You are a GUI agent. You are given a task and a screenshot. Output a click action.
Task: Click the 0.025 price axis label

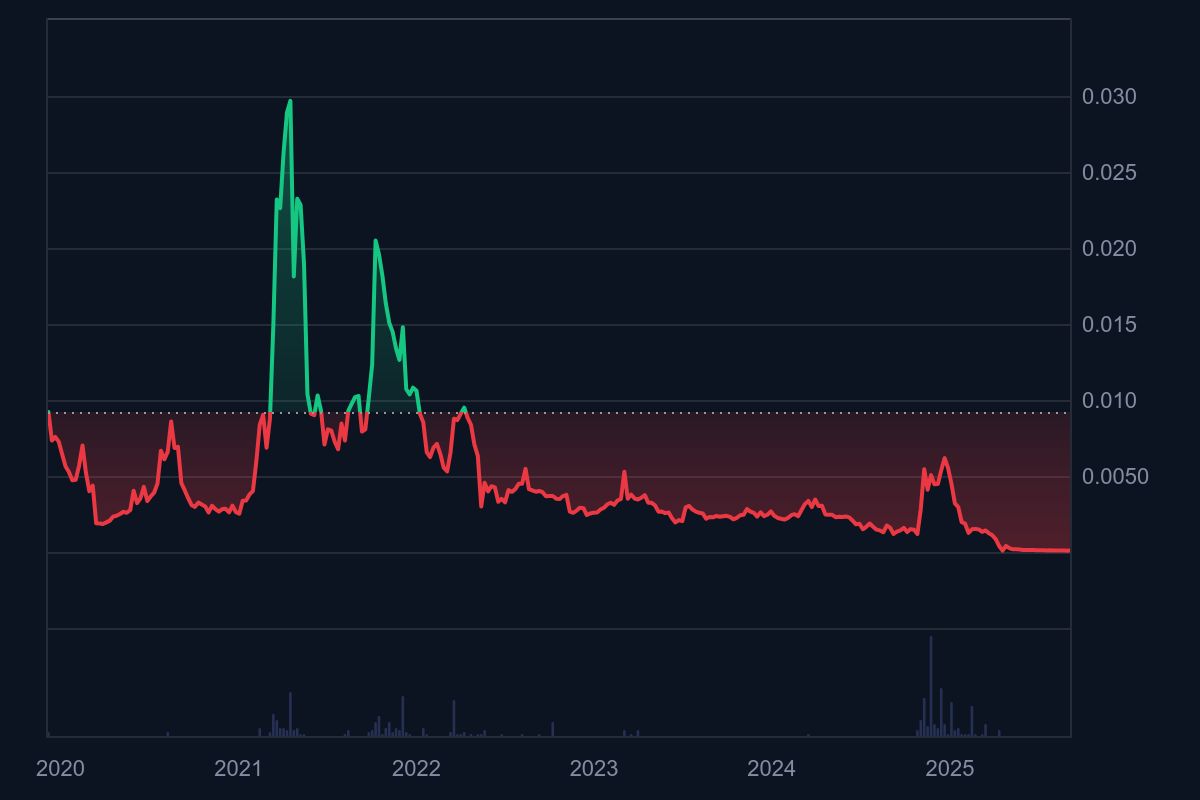click(x=1109, y=173)
